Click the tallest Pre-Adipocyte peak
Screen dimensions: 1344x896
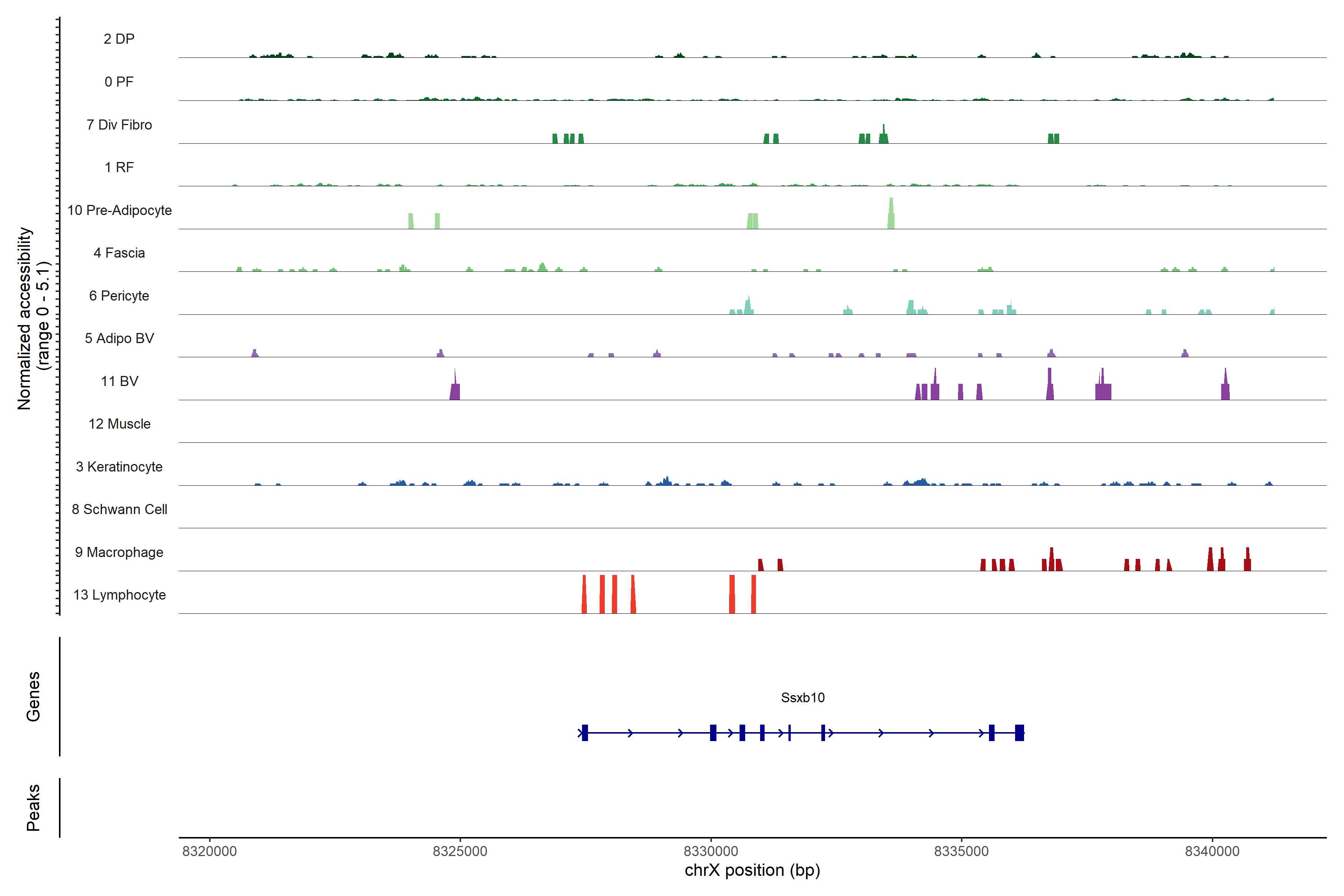[x=891, y=214]
